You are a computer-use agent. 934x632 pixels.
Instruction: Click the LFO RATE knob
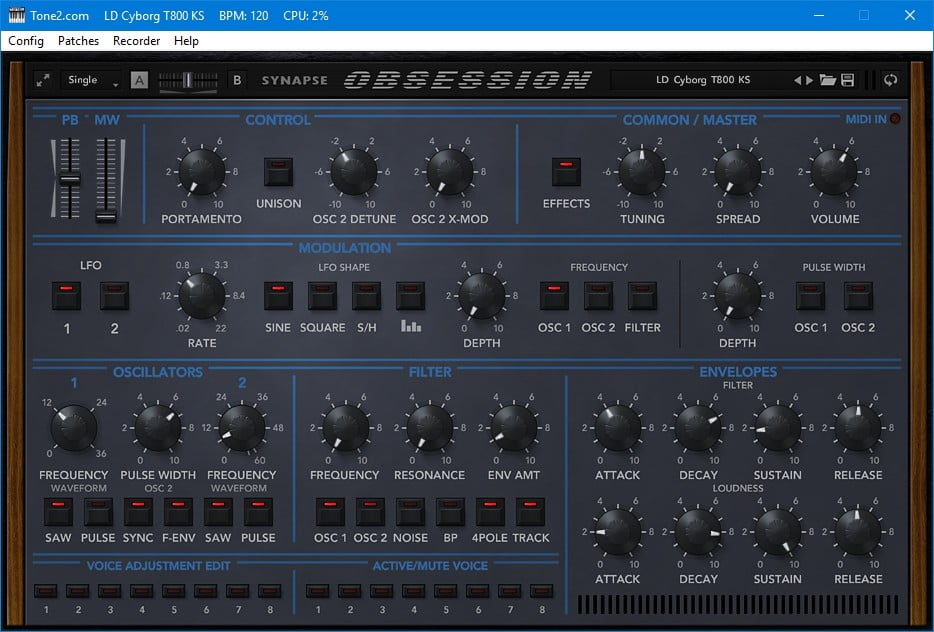tap(202, 296)
